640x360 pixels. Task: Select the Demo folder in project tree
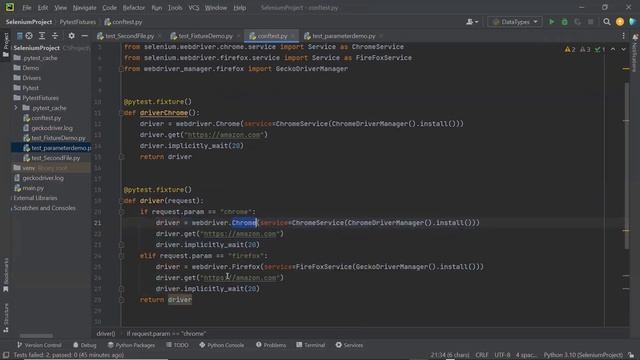point(30,68)
